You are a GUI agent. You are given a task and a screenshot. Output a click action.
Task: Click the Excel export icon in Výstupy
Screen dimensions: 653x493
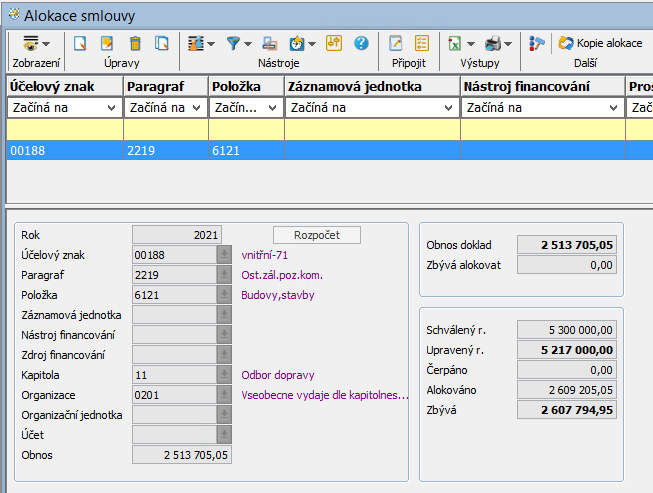454,43
